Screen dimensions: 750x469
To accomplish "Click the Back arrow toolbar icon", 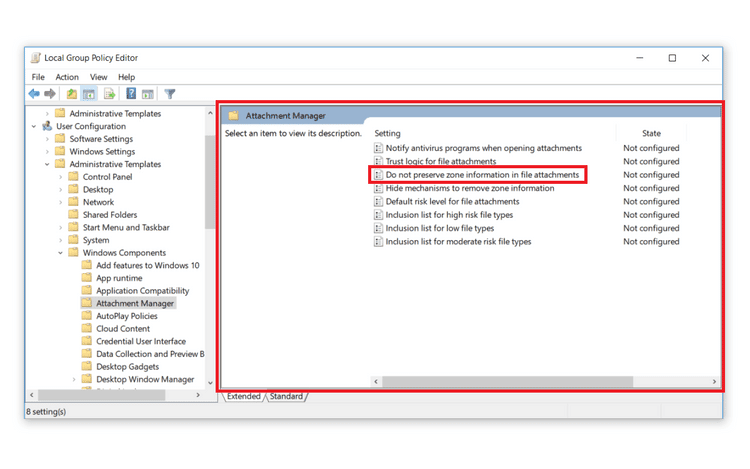I will click(x=34, y=94).
